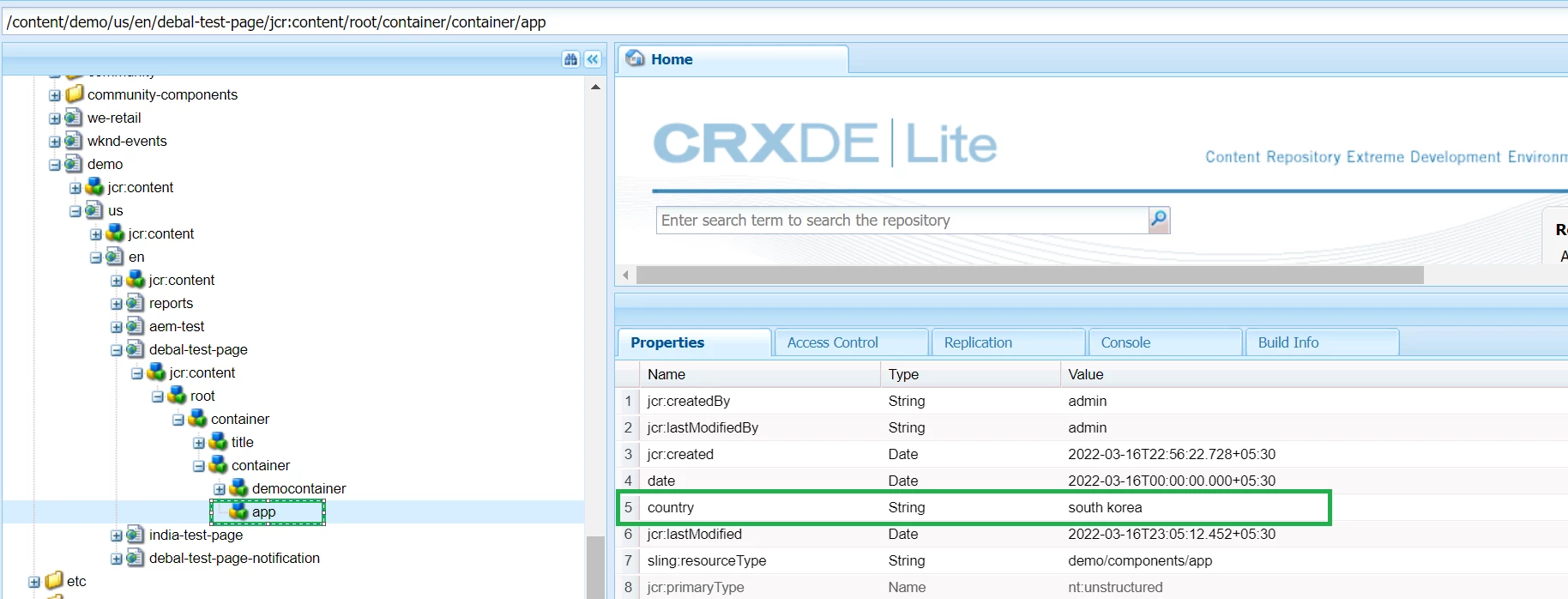Image resolution: width=1568 pixels, height=599 pixels.
Task: Expand the we-retail node
Action: click(55, 118)
